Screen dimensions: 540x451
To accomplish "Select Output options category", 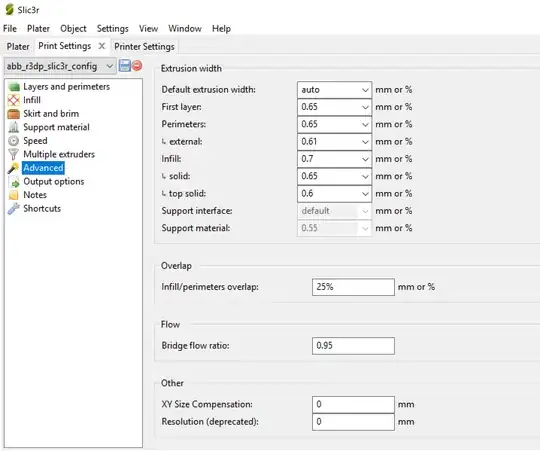I will point(54,181).
